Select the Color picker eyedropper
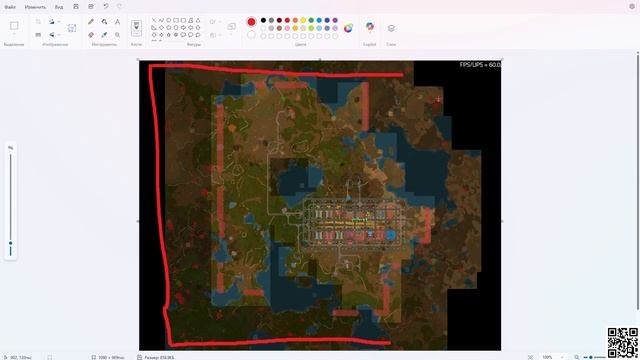 (104, 35)
